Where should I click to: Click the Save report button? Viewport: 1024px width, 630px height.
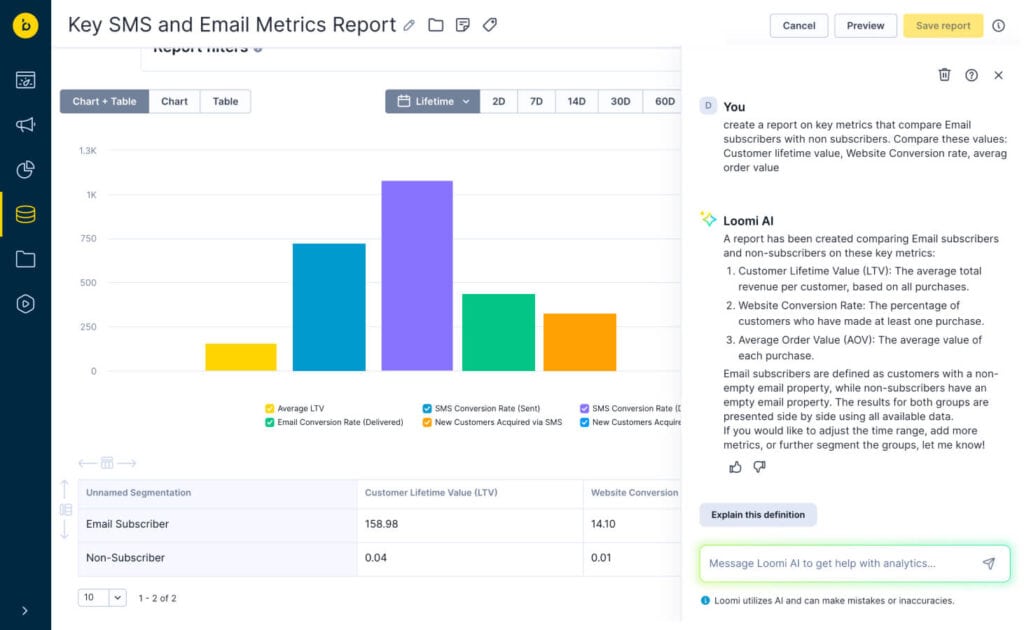[x=942, y=26]
